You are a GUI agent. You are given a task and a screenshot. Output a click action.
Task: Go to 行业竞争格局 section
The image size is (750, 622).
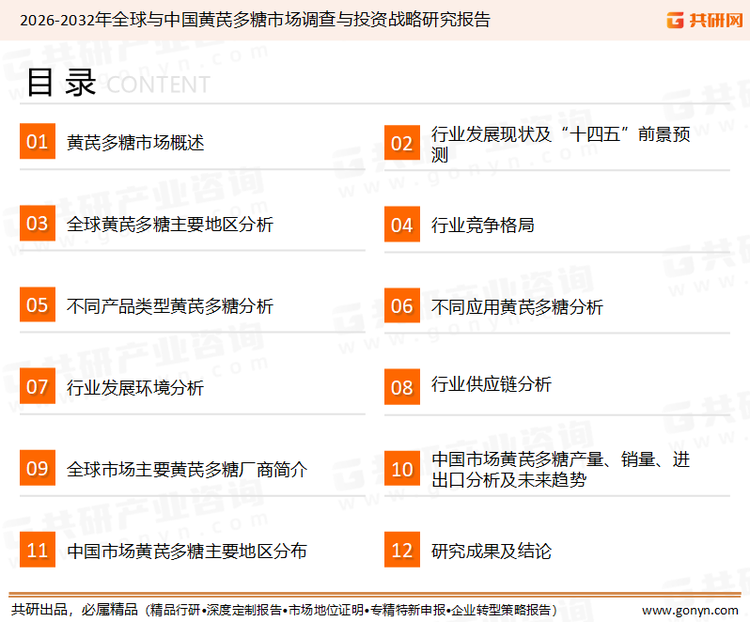coord(482,224)
